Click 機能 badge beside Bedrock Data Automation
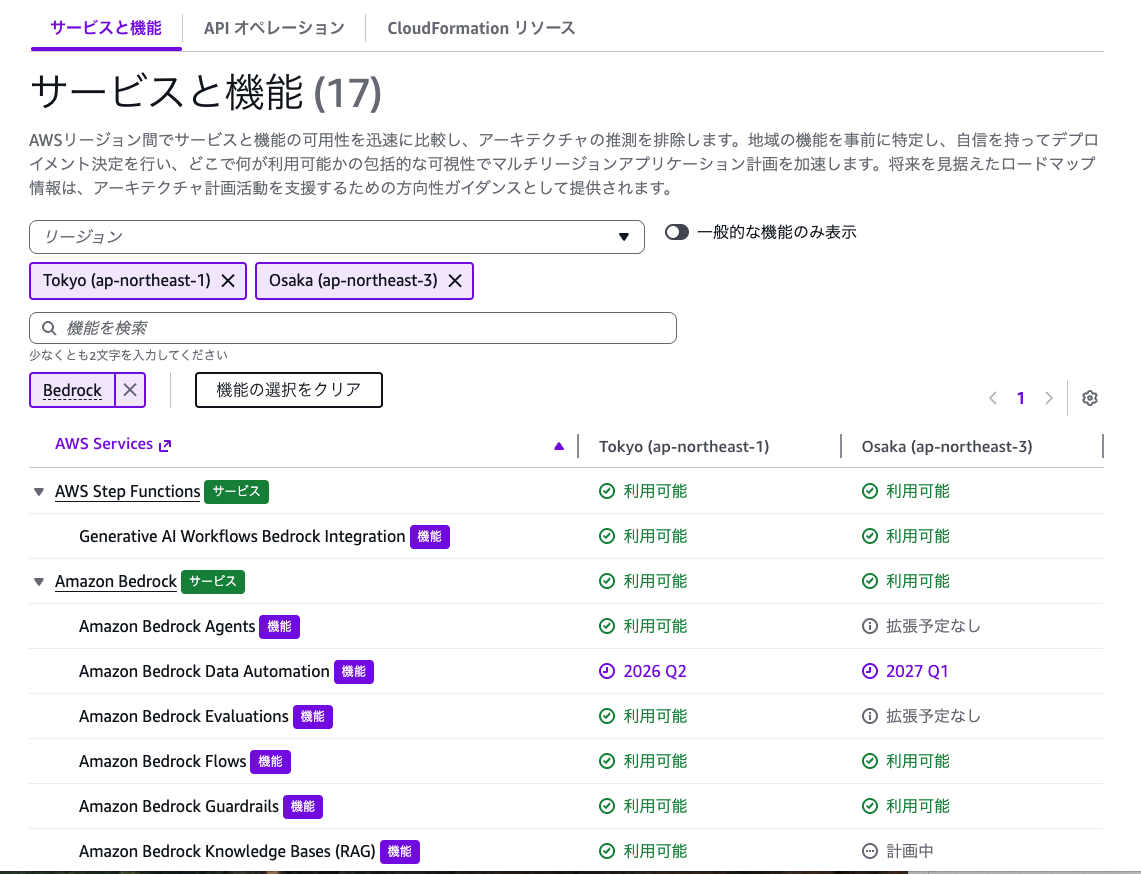This screenshot has height=874, width=1141. click(x=354, y=672)
